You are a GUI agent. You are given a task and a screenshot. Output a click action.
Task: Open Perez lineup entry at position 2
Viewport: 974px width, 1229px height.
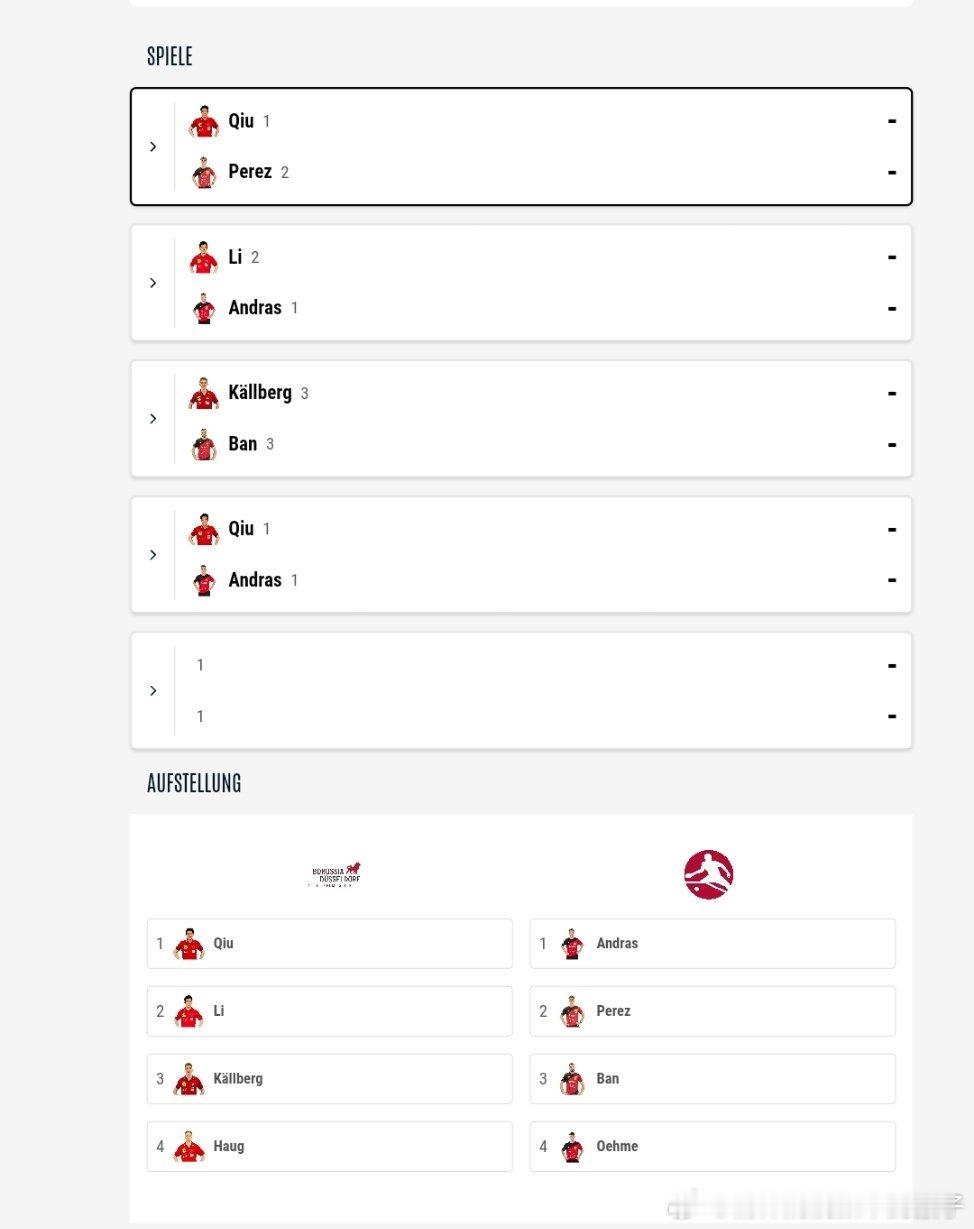coord(712,1012)
